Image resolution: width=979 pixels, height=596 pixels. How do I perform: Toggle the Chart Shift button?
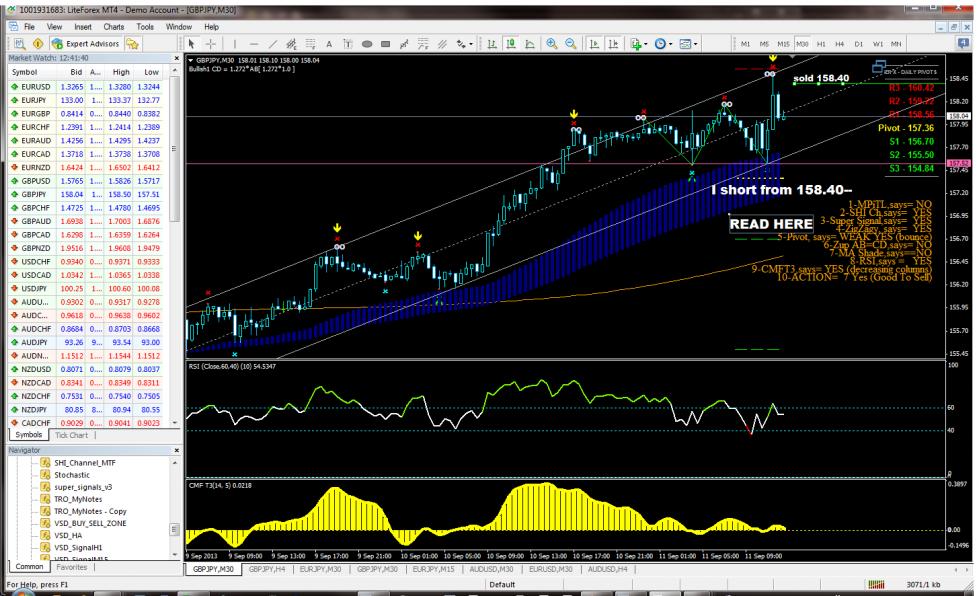pos(613,45)
